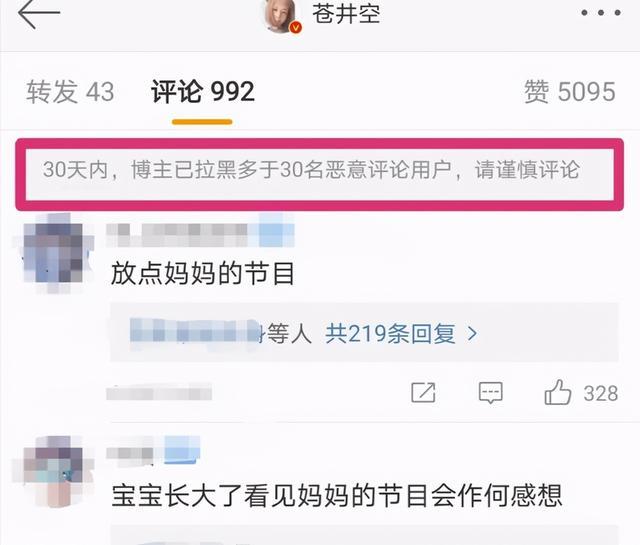The height and width of the screenshot is (545, 640).
Task: Like the comment with 328 thumbs-up
Action: tap(558, 392)
